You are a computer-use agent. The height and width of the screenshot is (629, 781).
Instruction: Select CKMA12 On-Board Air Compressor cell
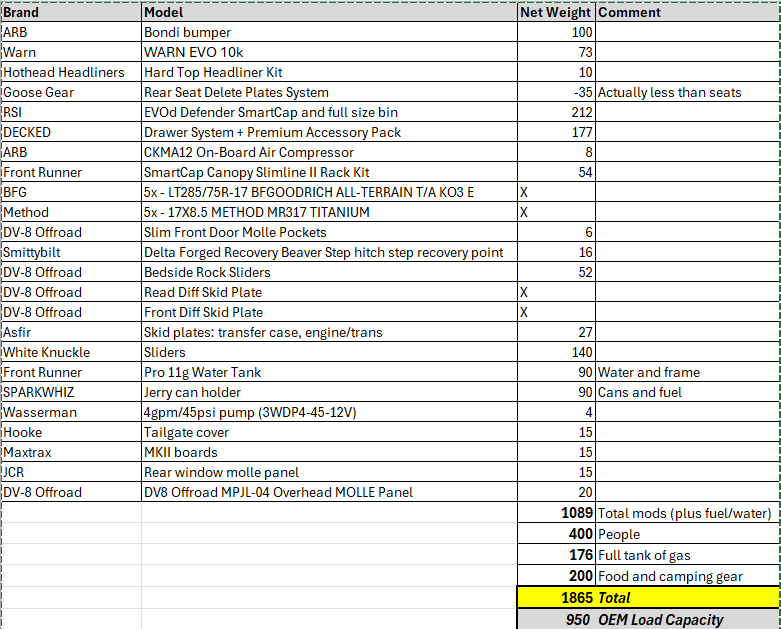[x=329, y=152]
